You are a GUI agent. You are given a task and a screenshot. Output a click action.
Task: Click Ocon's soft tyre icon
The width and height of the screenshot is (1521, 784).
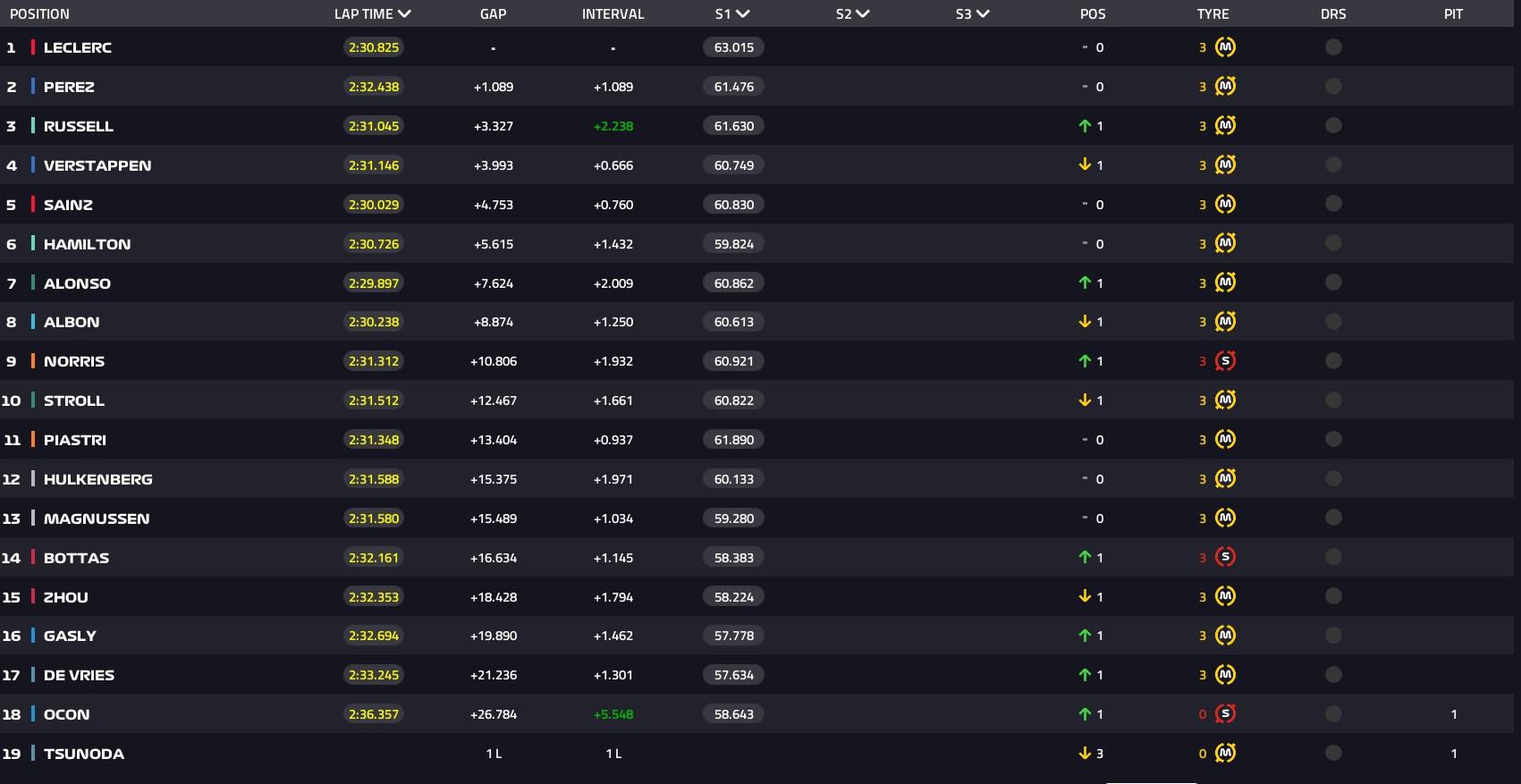(x=1225, y=714)
